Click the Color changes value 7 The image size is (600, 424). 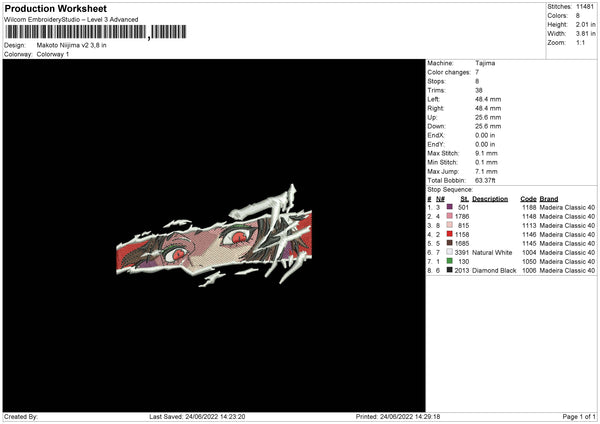point(477,72)
